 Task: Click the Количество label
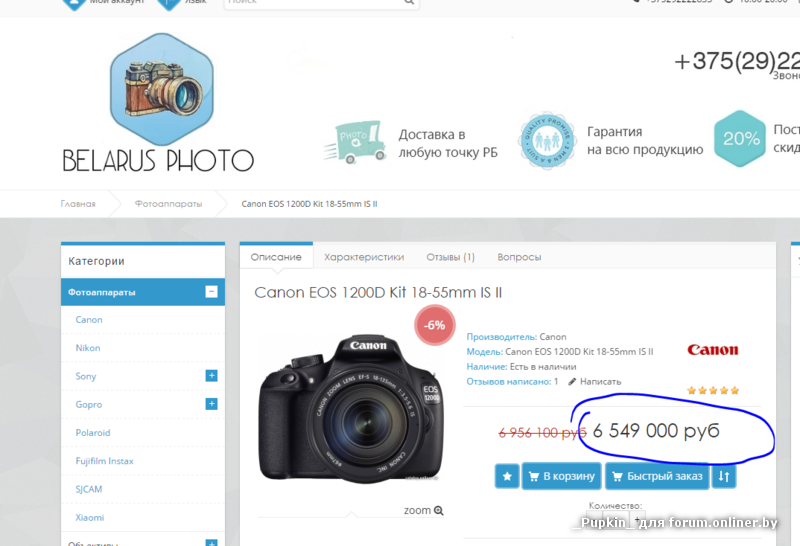[x=615, y=506]
